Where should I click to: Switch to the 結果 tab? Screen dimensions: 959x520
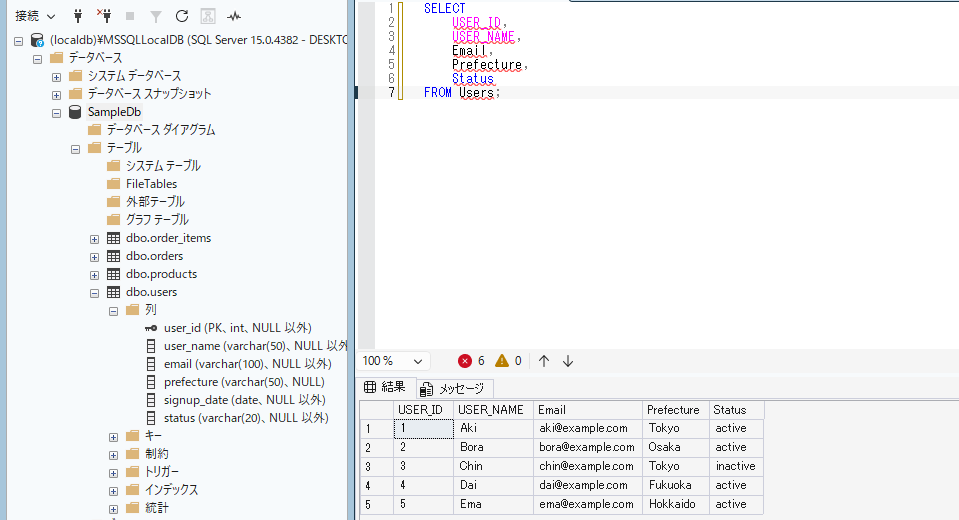pos(385,387)
